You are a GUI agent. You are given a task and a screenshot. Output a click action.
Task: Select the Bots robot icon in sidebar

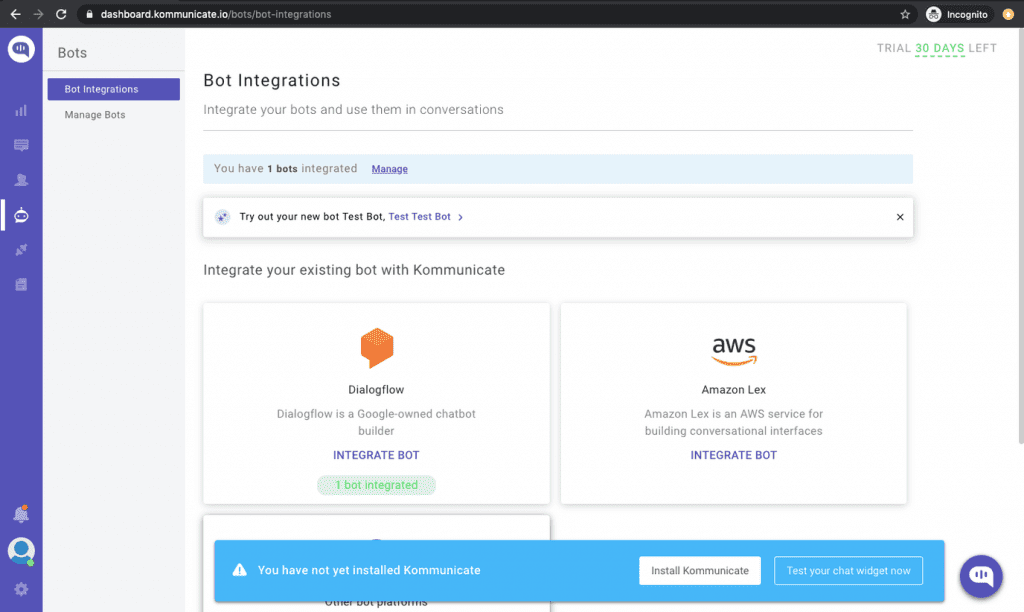[21, 215]
